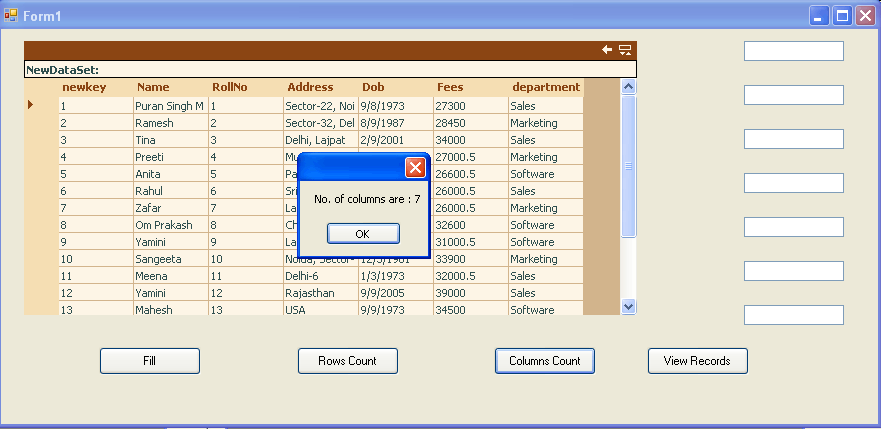881x429 pixels.
Task: Select the Dob cell '1/3/1973'
Action: tap(396, 276)
